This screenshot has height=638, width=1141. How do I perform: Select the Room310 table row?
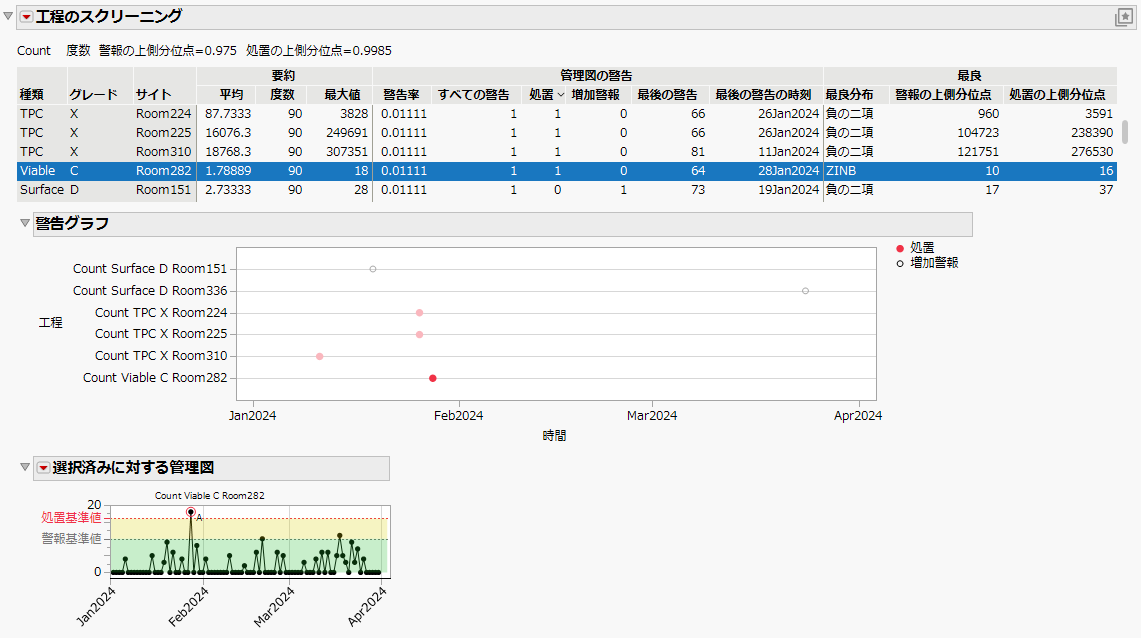tap(567, 151)
